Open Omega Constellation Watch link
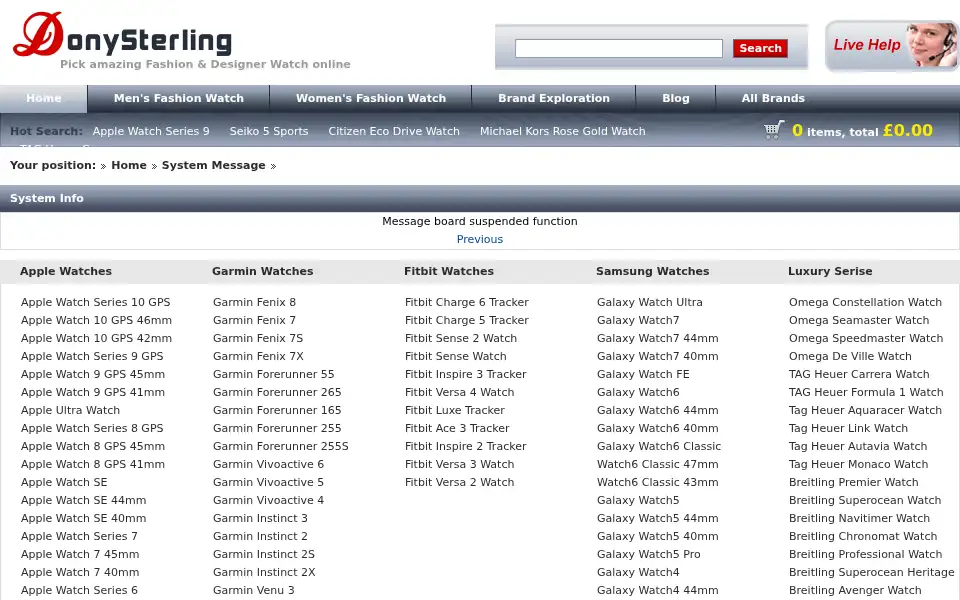 (865, 302)
